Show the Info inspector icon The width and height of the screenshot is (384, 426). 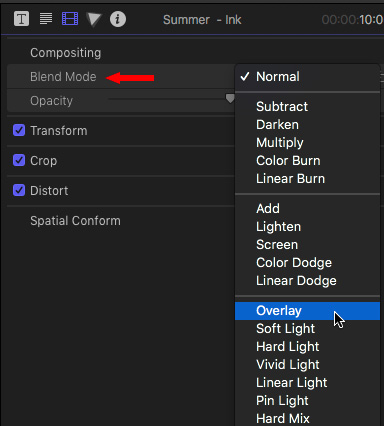tap(118, 19)
